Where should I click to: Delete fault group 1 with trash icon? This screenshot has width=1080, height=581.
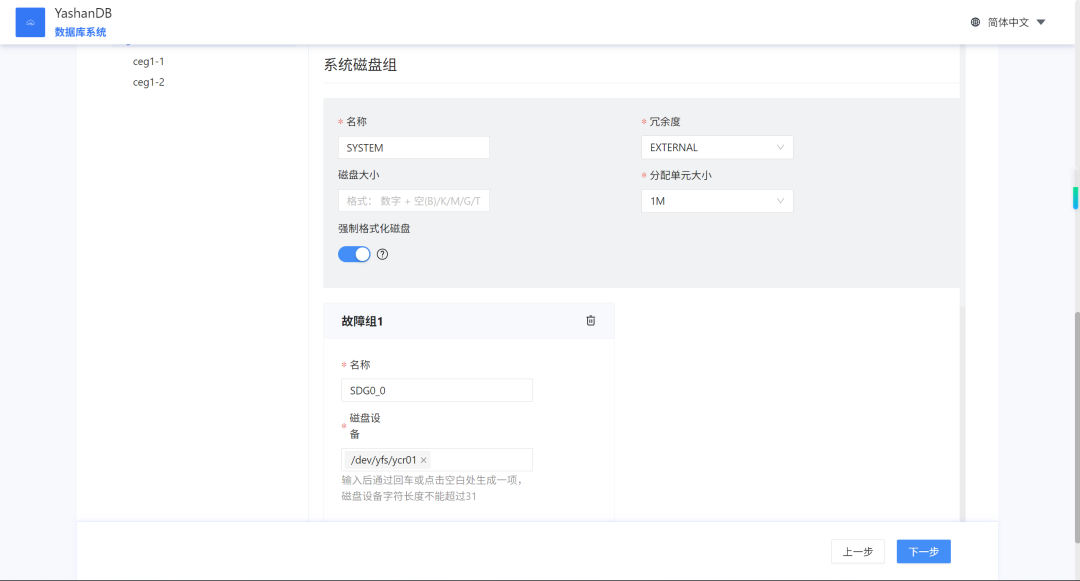590,321
